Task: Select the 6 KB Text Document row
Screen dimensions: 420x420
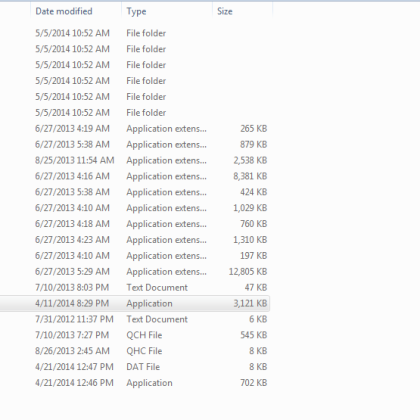Action: 135,319
